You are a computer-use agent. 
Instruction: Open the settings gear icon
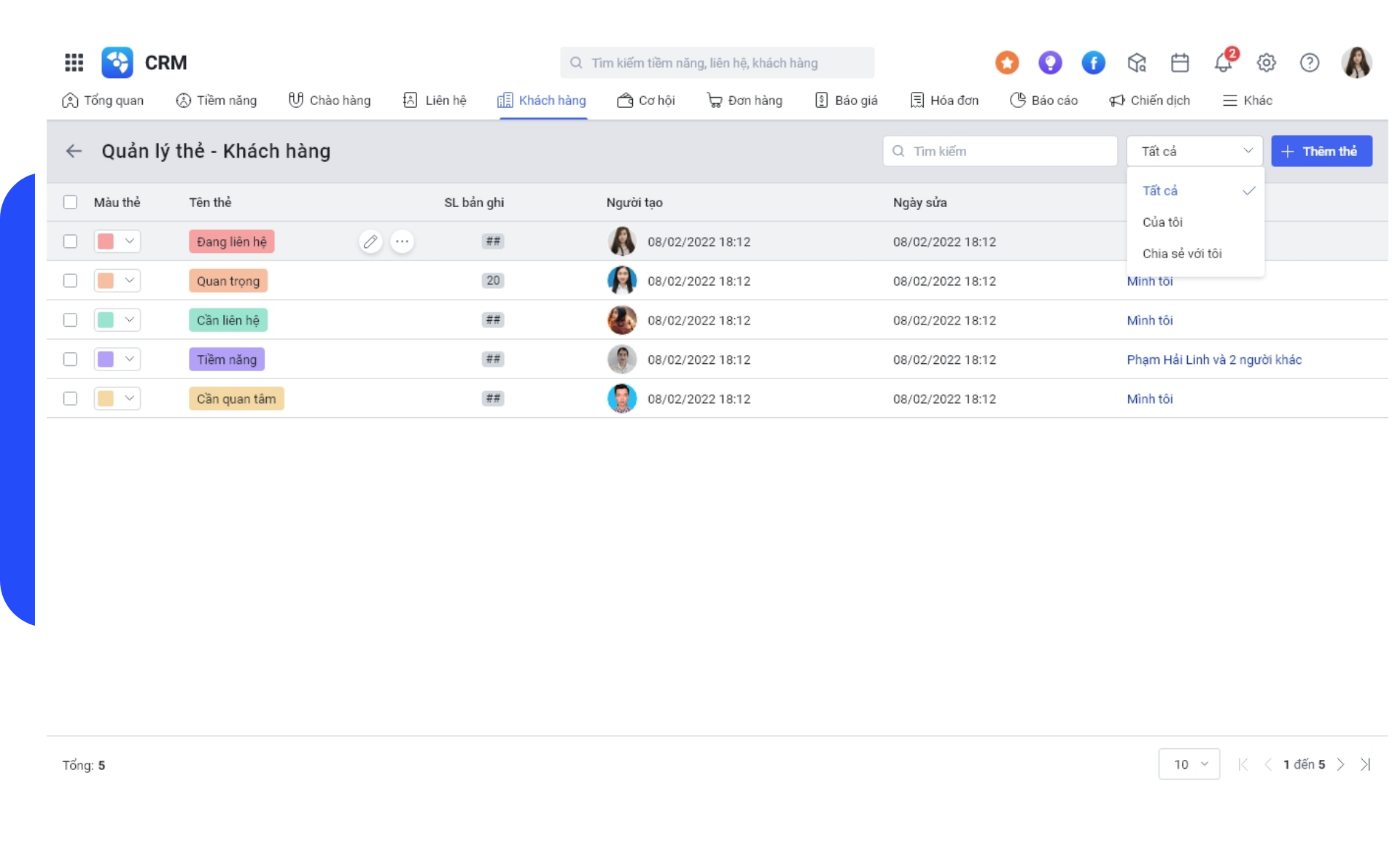click(1267, 63)
